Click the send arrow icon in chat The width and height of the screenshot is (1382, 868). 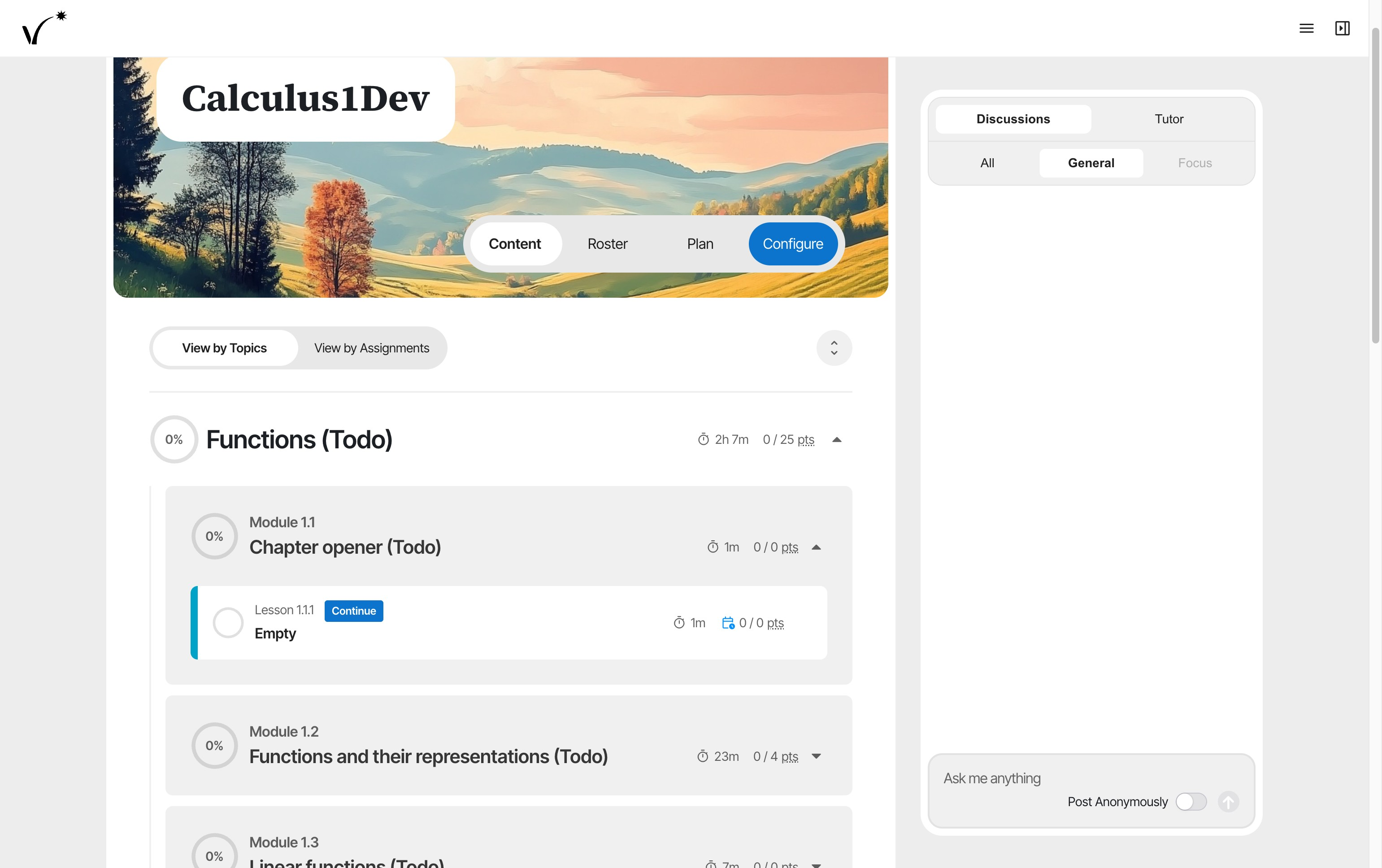1228,802
